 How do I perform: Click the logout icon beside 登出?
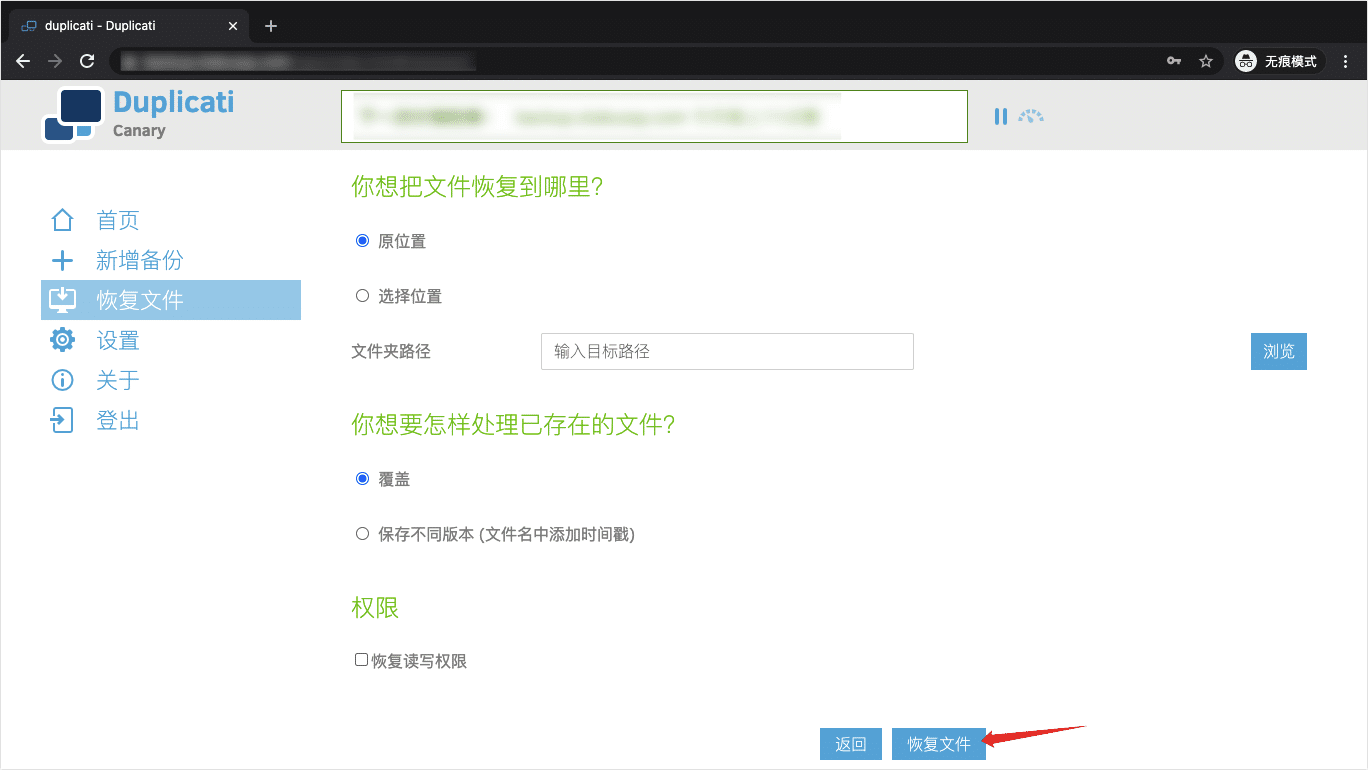pyautogui.click(x=62, y=420)
